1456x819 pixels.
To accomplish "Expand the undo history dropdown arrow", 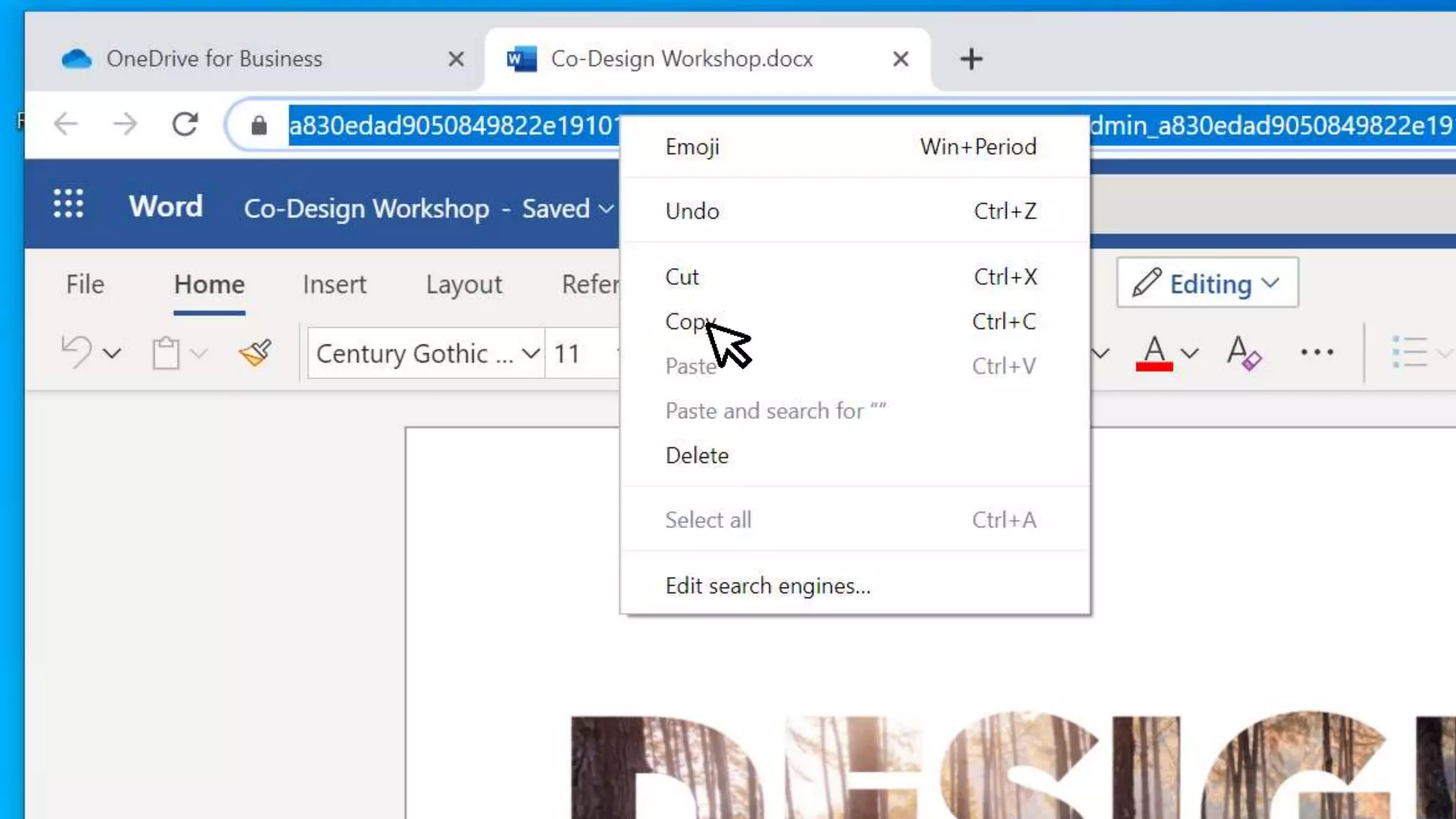I will click(112, 353).
